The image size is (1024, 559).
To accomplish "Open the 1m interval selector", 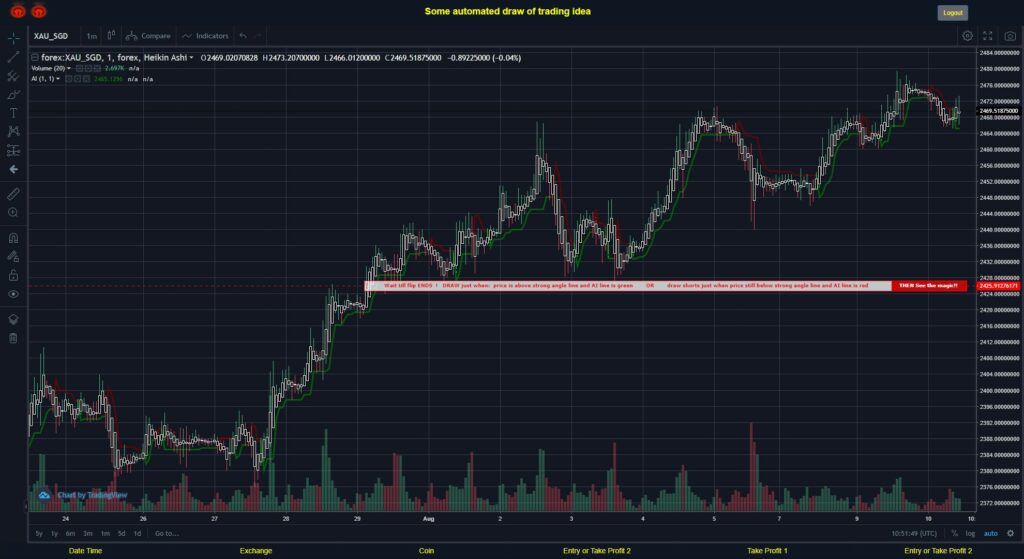I will point(92,36).
